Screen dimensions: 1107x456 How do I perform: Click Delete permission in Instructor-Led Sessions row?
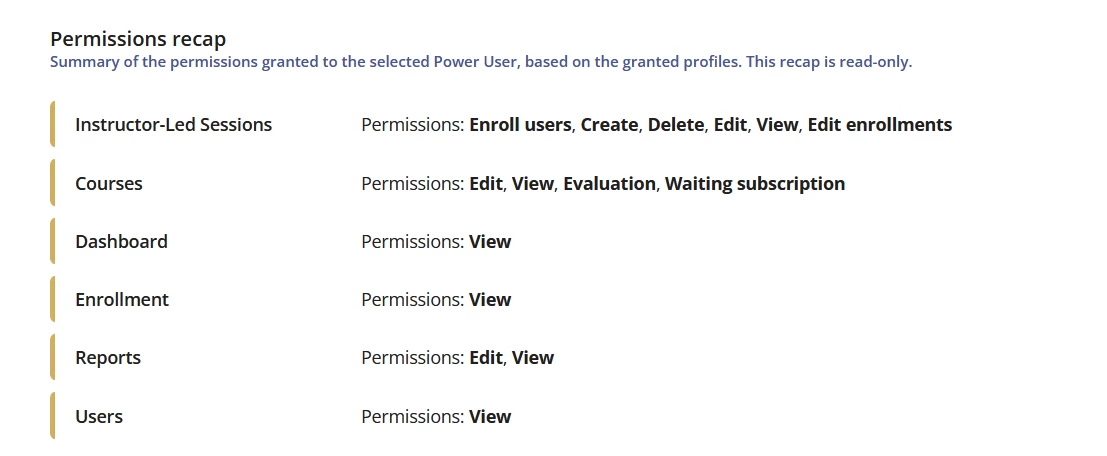[x=676, y=125]
